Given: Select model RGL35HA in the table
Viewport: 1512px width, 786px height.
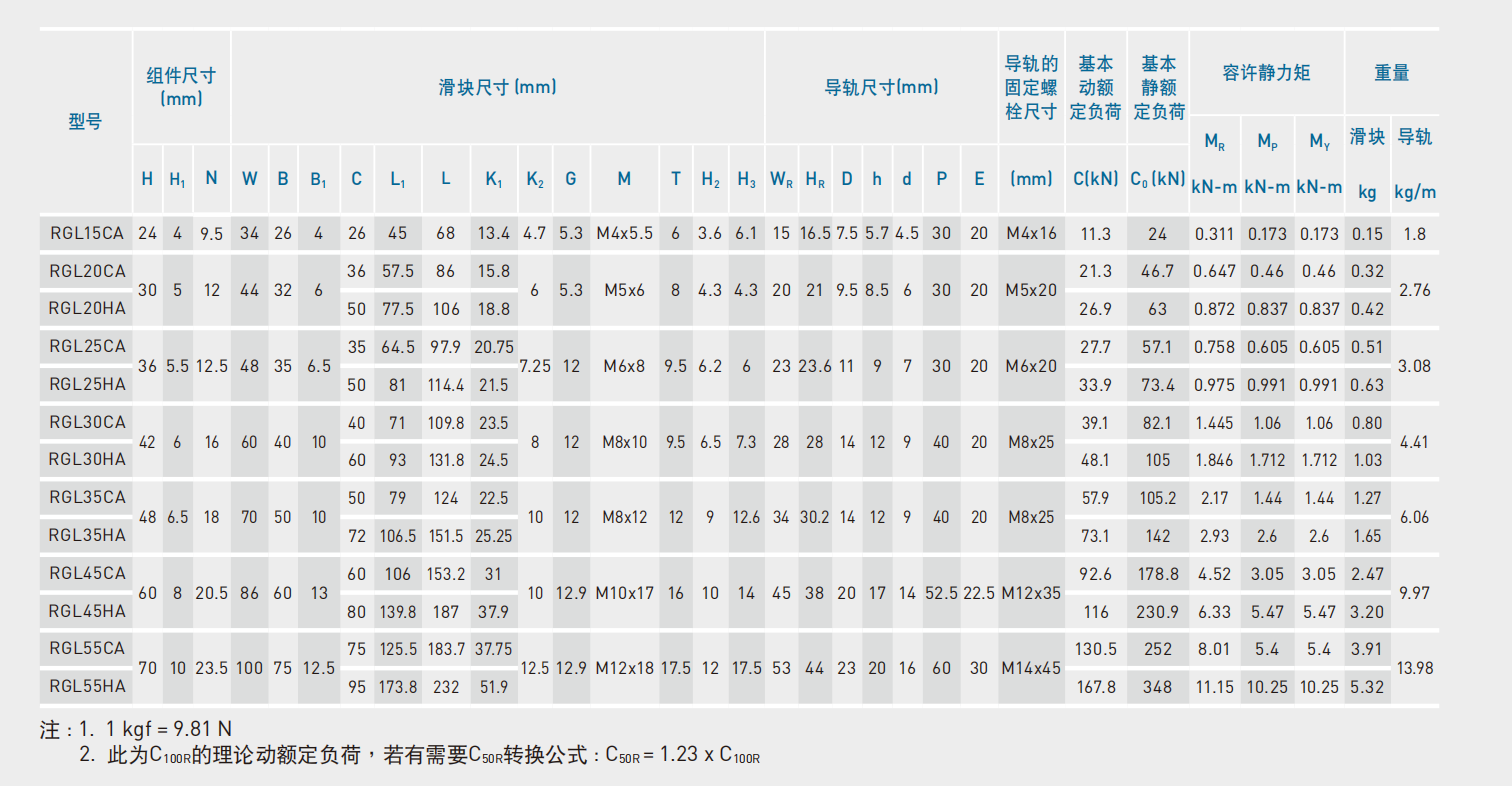Looking at the screenshot, I should pos(86,536).
